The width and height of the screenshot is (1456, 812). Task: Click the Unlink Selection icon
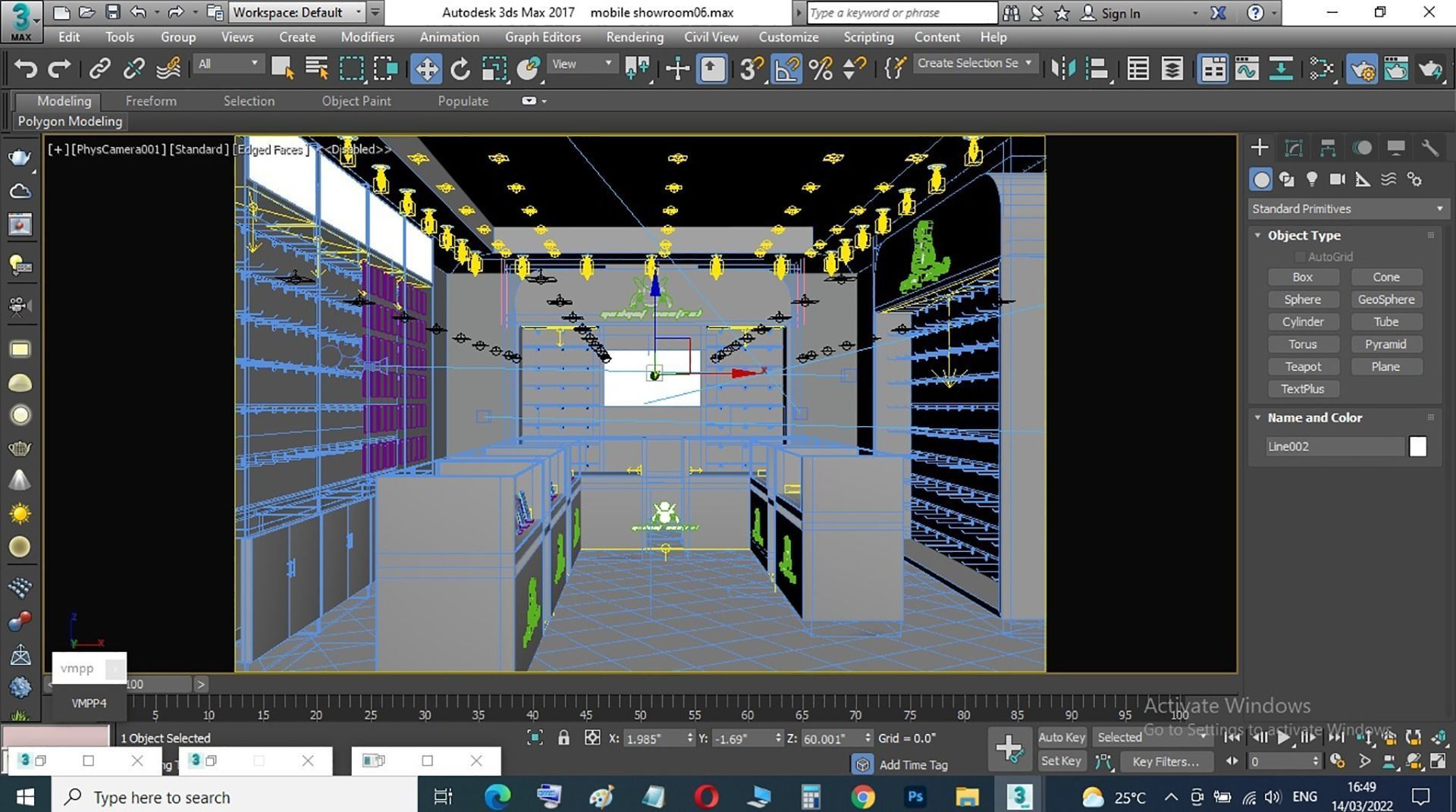133,69
